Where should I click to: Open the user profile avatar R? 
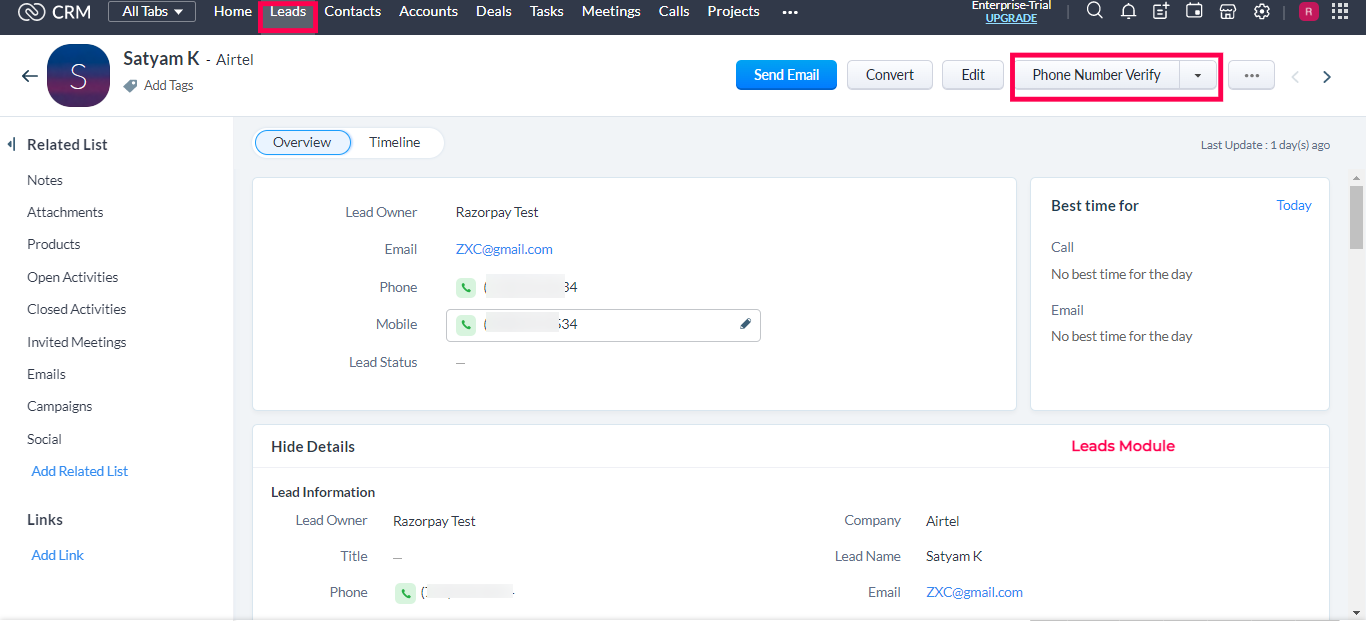pyautogui.click(x=1308, y=11)
